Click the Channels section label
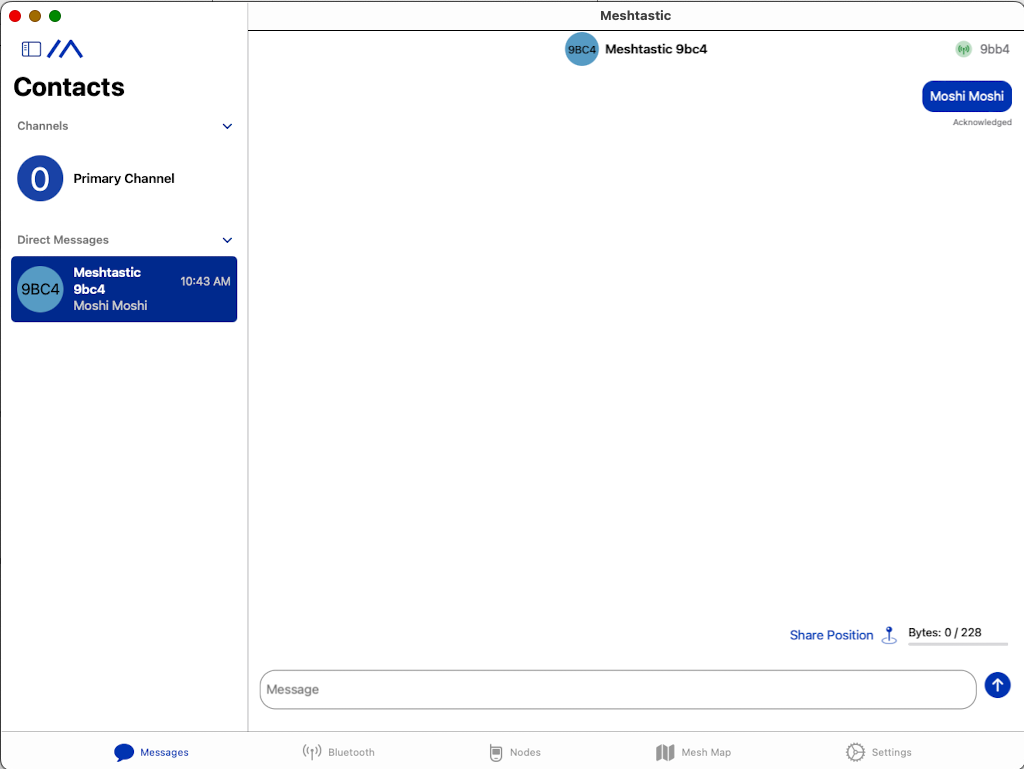This screenshot has height=769, width=1024. point(42,126)
